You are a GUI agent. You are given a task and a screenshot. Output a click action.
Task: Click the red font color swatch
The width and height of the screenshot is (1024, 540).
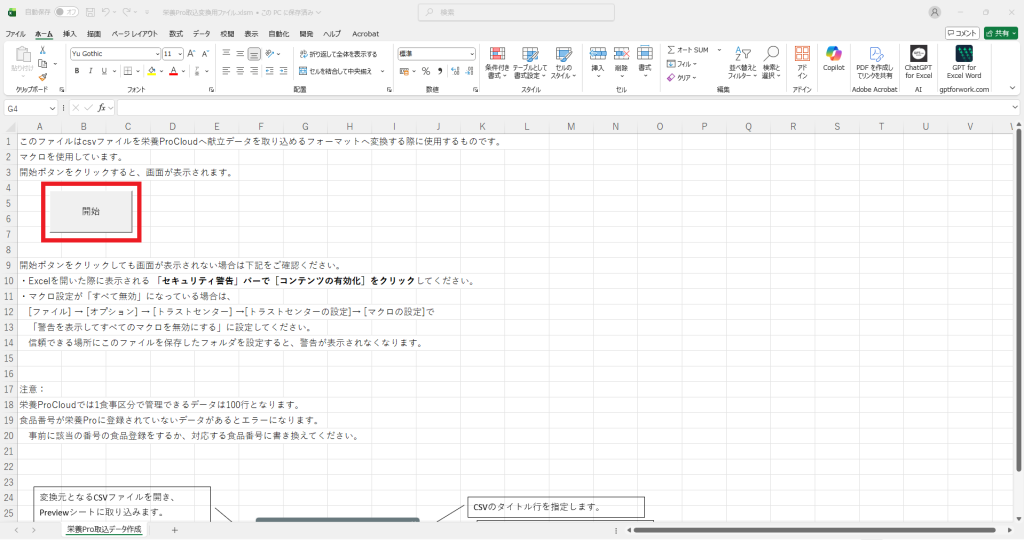[x=173, y=71]
